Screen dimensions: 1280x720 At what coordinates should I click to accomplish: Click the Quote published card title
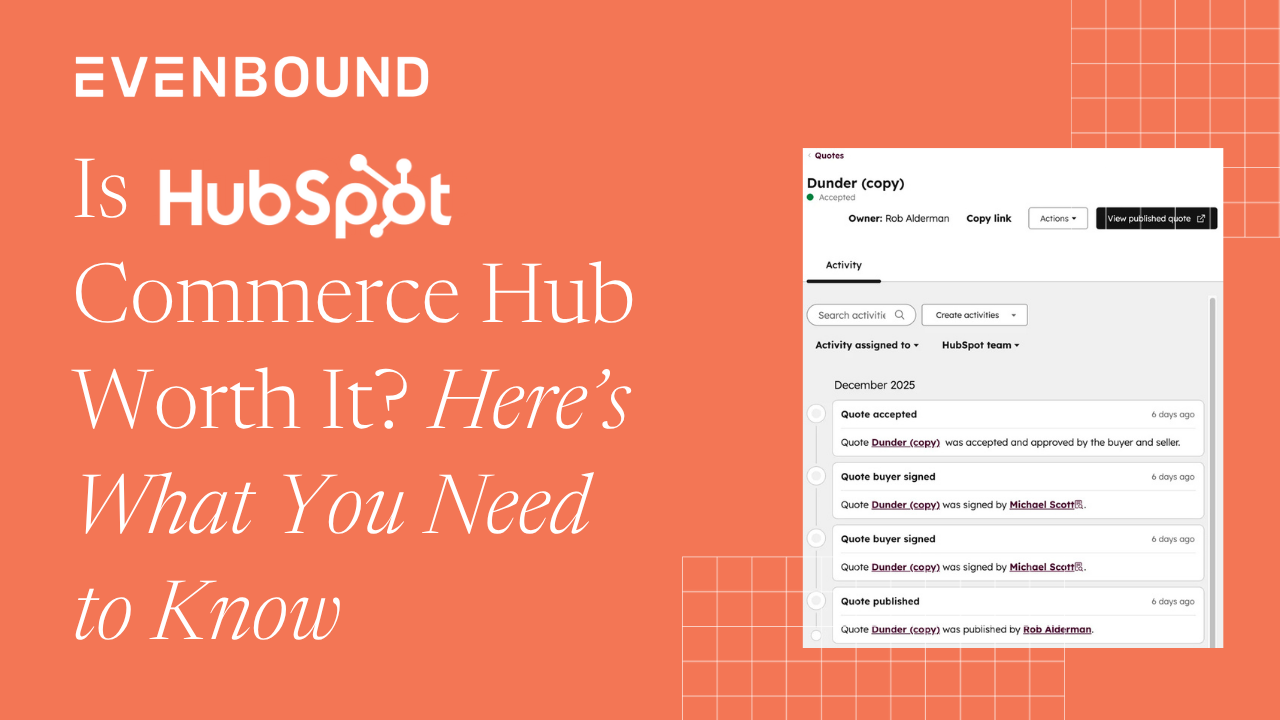880,601
